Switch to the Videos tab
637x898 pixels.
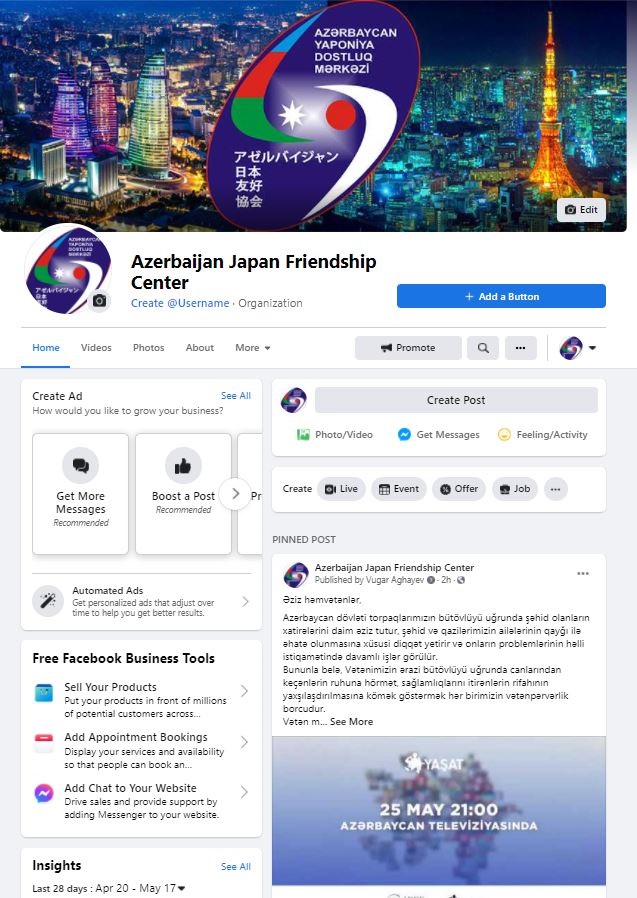(96, 348)
